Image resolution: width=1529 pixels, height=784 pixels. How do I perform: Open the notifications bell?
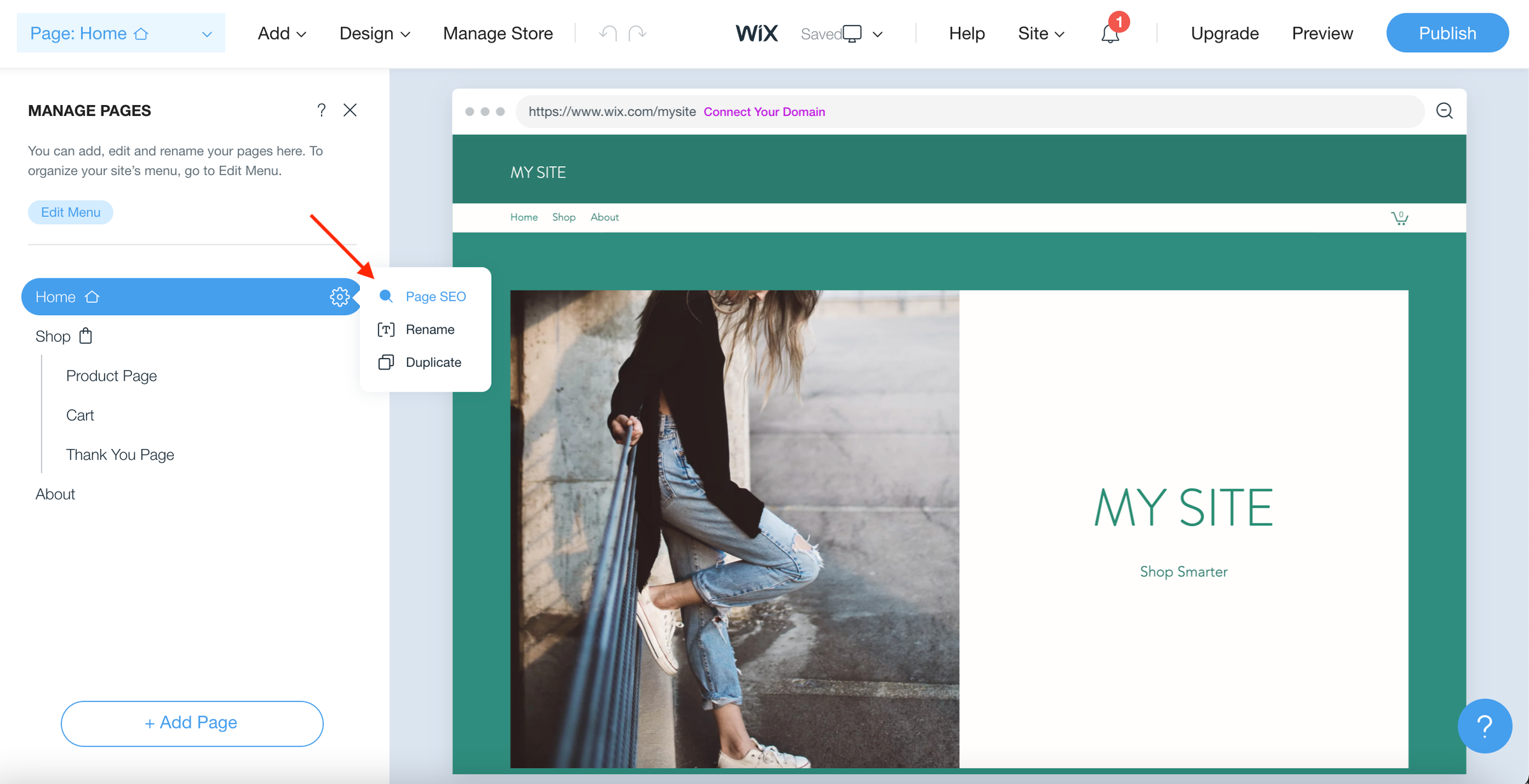pyautogui.click(x=1110, y=34)
